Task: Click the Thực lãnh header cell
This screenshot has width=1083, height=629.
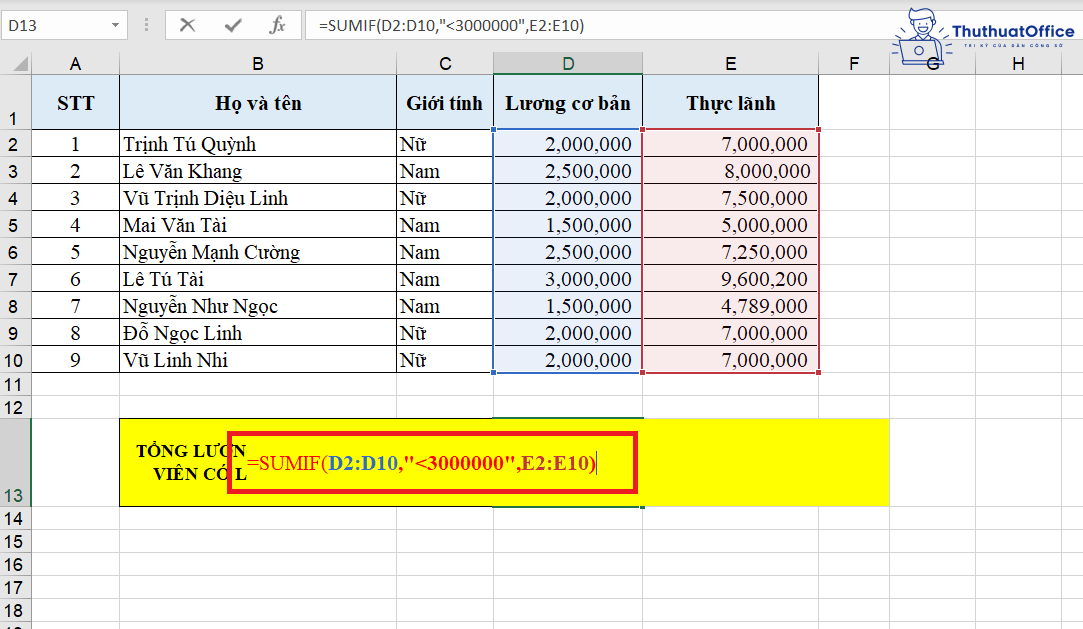Action: point(730,102)
